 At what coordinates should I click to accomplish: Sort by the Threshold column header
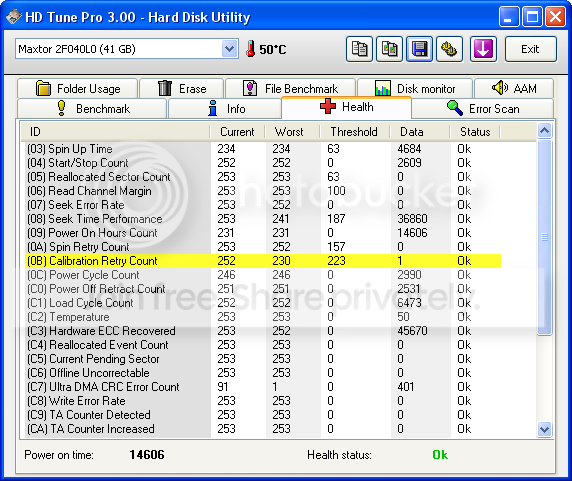tap(355, 132)
